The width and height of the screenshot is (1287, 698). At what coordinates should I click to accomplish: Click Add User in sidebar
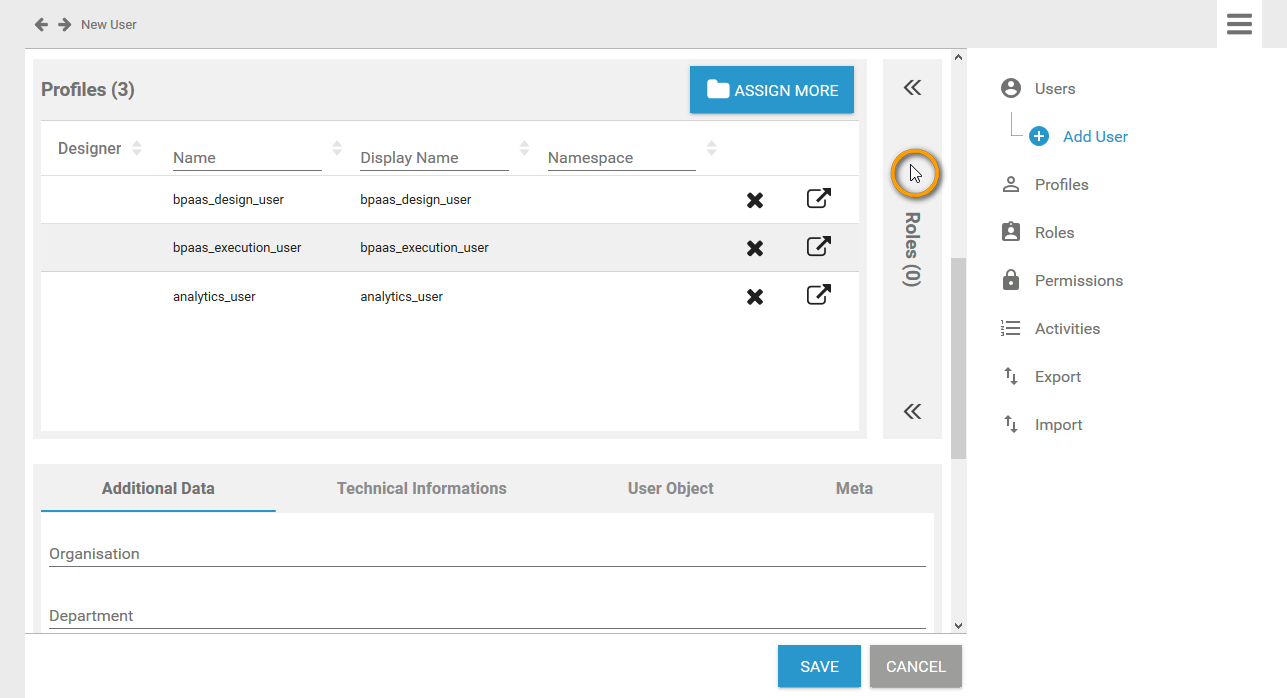1094,137
